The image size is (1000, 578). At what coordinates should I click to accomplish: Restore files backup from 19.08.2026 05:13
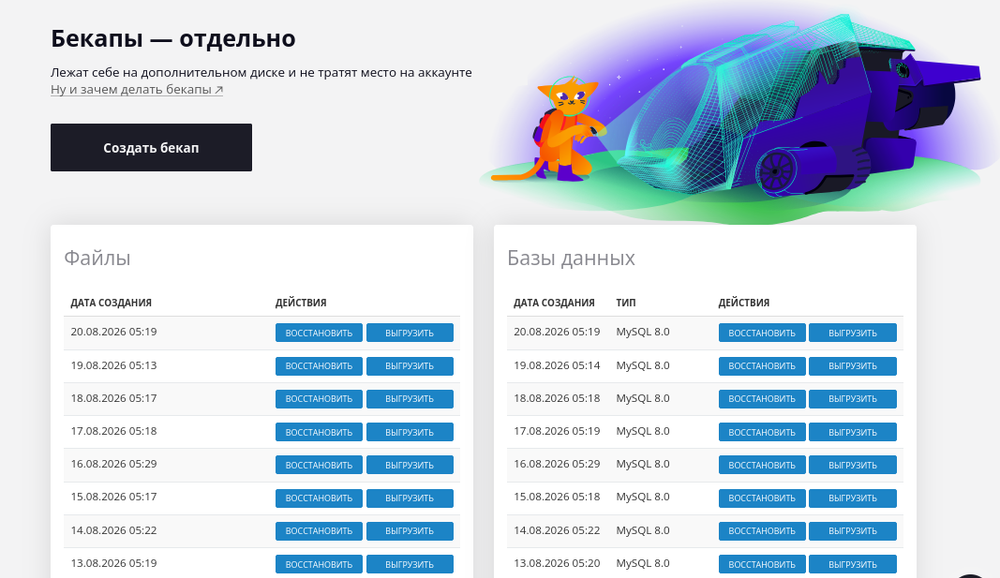pyautogui.click(x=319, y=366)
